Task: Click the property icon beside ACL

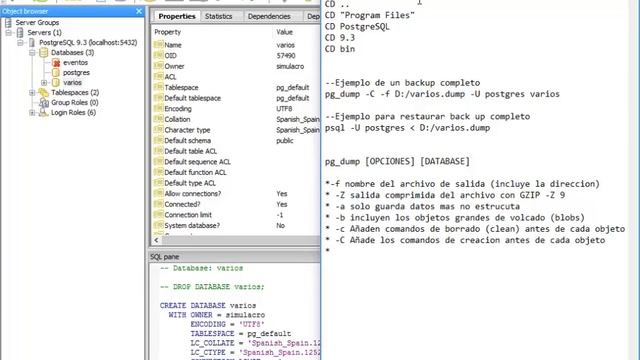Action: (158, 76)
